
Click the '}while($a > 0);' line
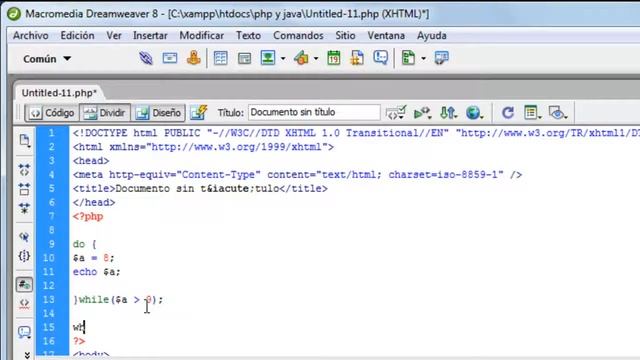point(118,300)
